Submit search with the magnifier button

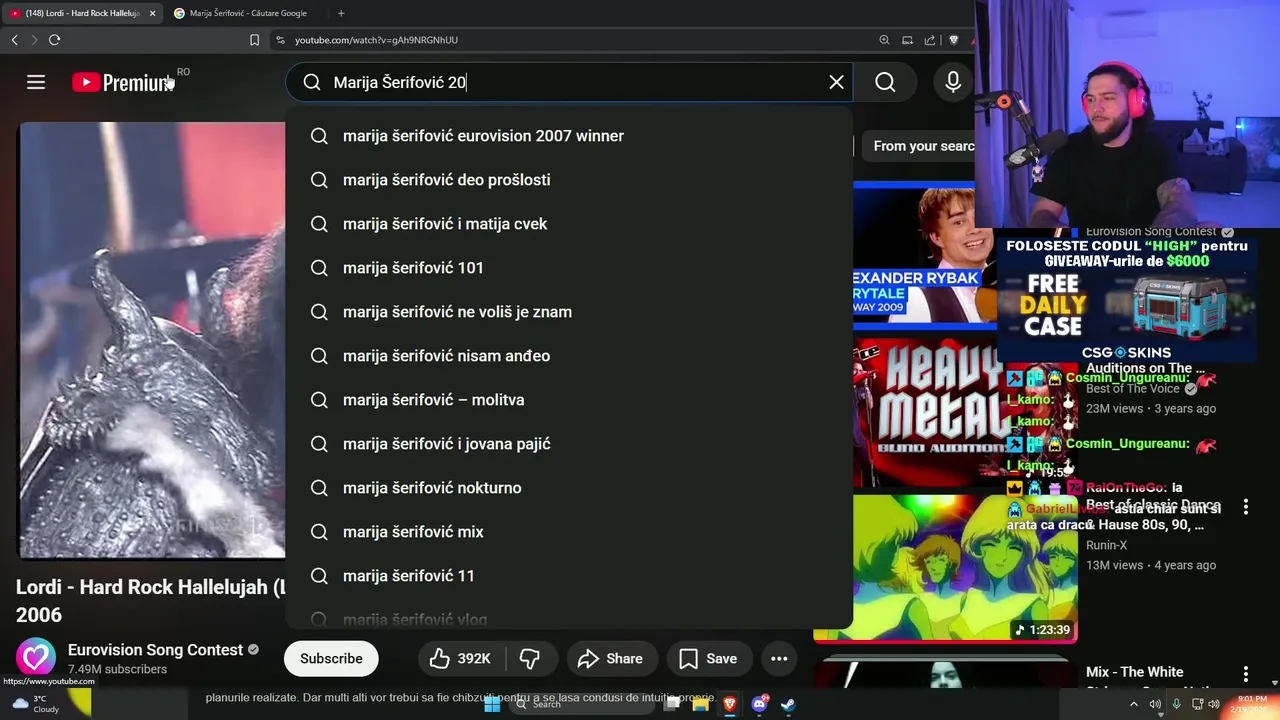pyautogui.click(x=885, y=82)
